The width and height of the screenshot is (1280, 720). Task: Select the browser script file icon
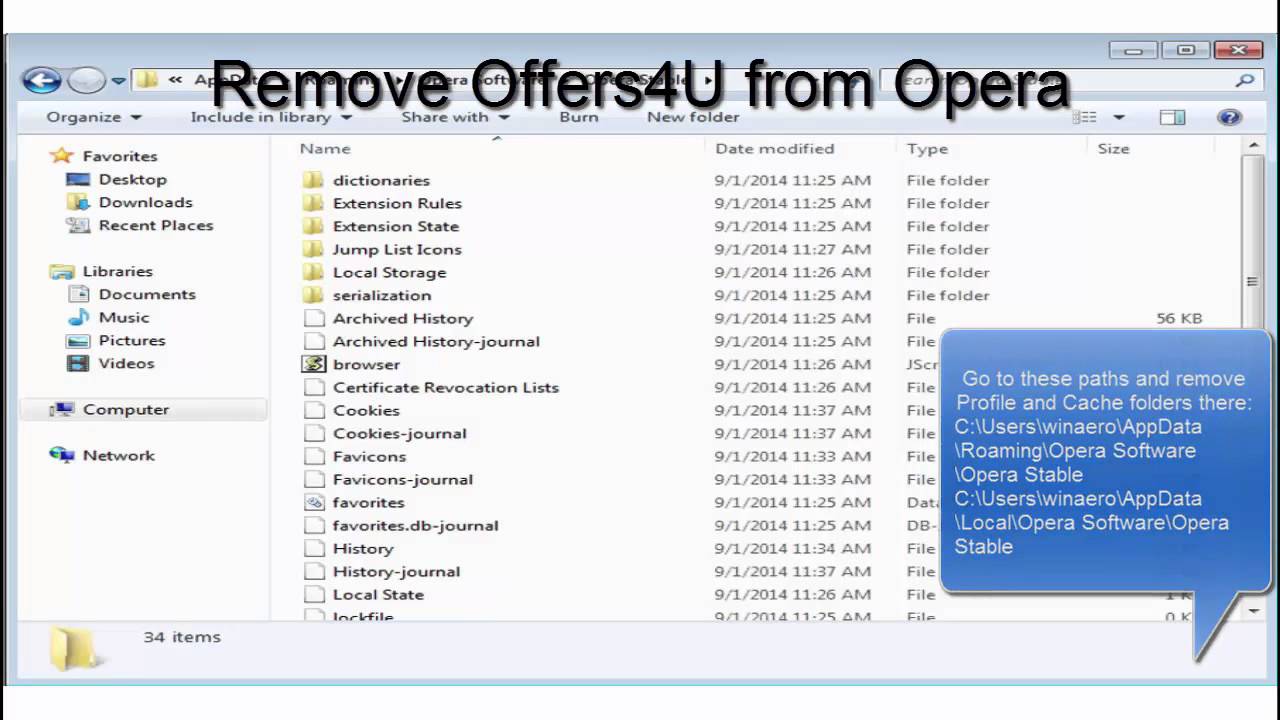pyautogui.click(x=314, y=364)
